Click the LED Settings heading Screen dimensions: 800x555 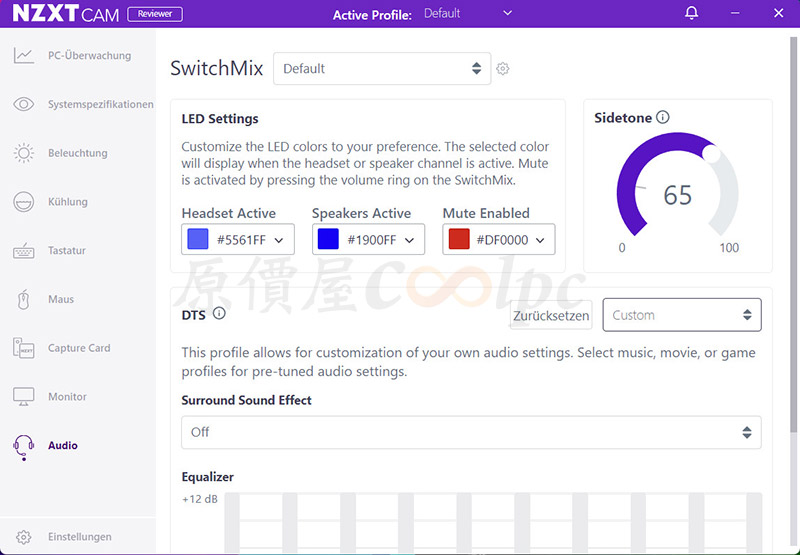click(x=220, y=119)
